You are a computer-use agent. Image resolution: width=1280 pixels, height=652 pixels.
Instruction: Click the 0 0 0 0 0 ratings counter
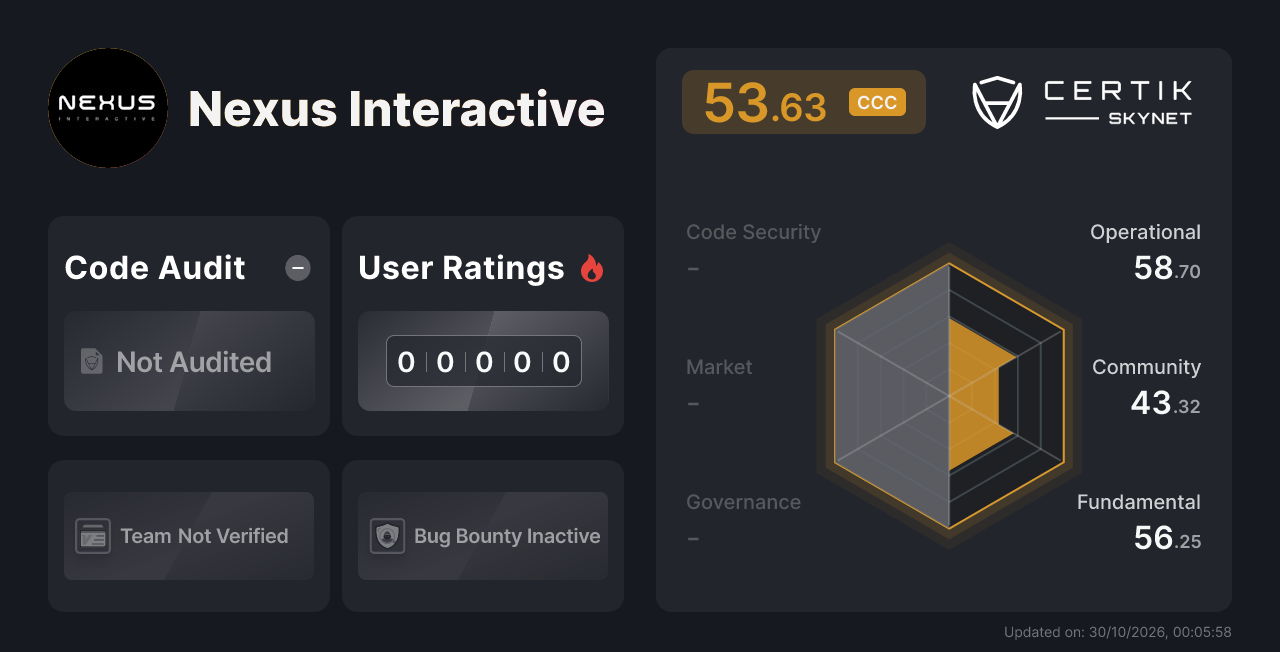coord(484,361)
